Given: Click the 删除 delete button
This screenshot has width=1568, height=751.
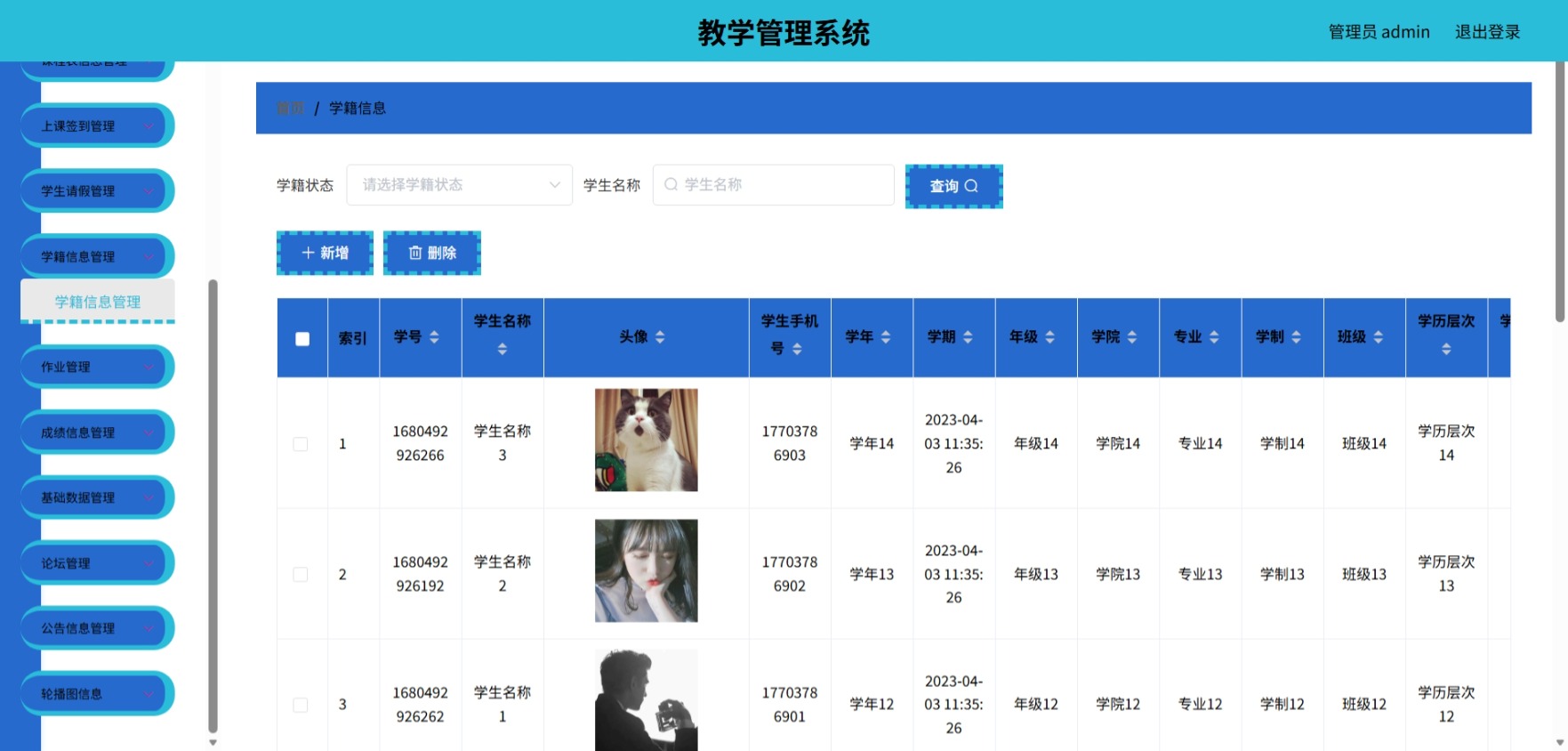Looking at the screenshot, I should coord(432,253).
